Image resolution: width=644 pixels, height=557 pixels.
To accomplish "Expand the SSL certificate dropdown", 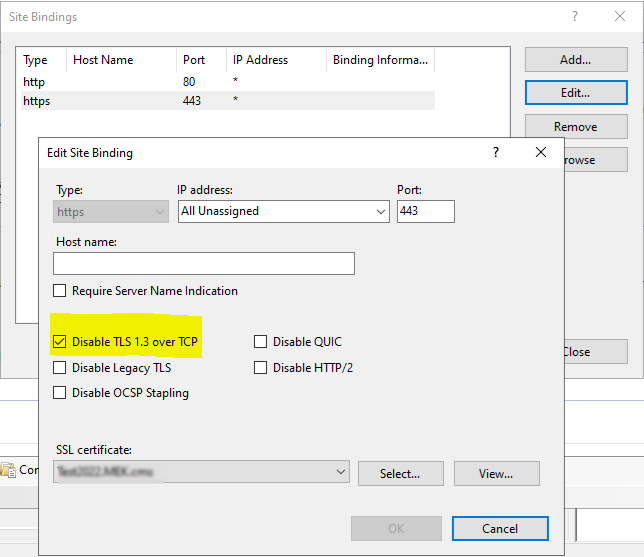I will click(341, 472).
